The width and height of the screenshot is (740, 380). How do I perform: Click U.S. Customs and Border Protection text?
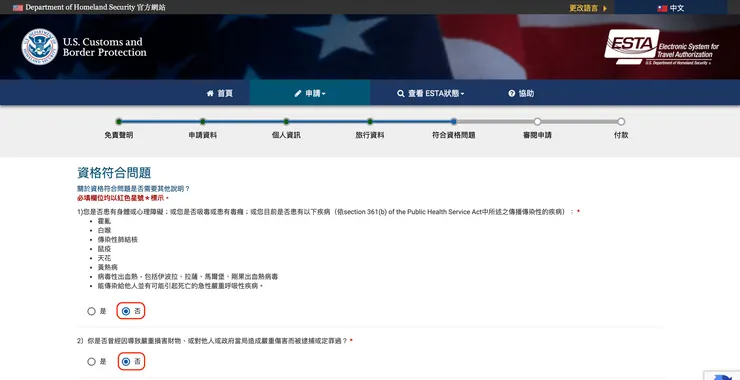click(x=104, y=47)
